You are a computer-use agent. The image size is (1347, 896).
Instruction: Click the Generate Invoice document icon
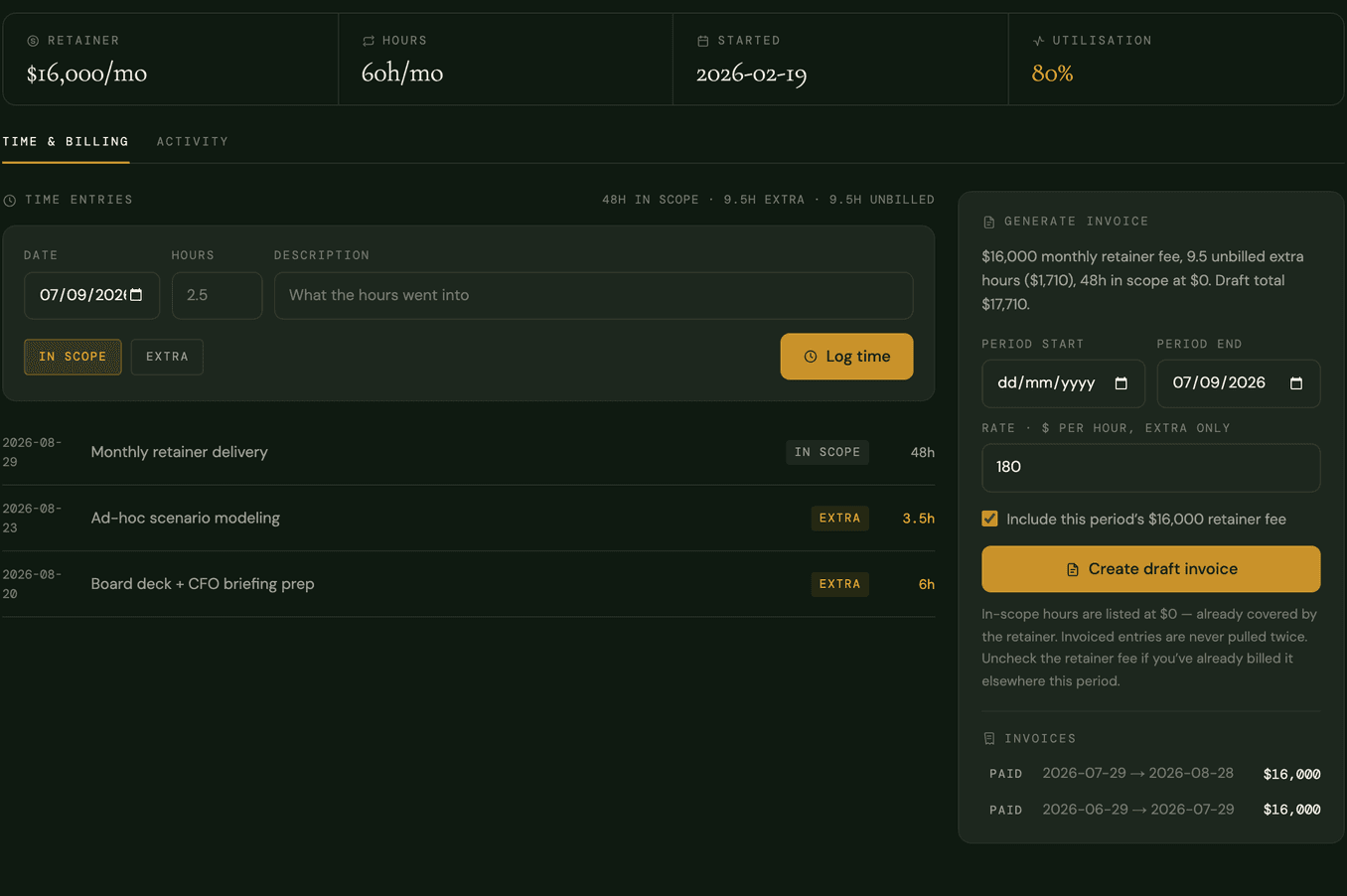point(988,222)
